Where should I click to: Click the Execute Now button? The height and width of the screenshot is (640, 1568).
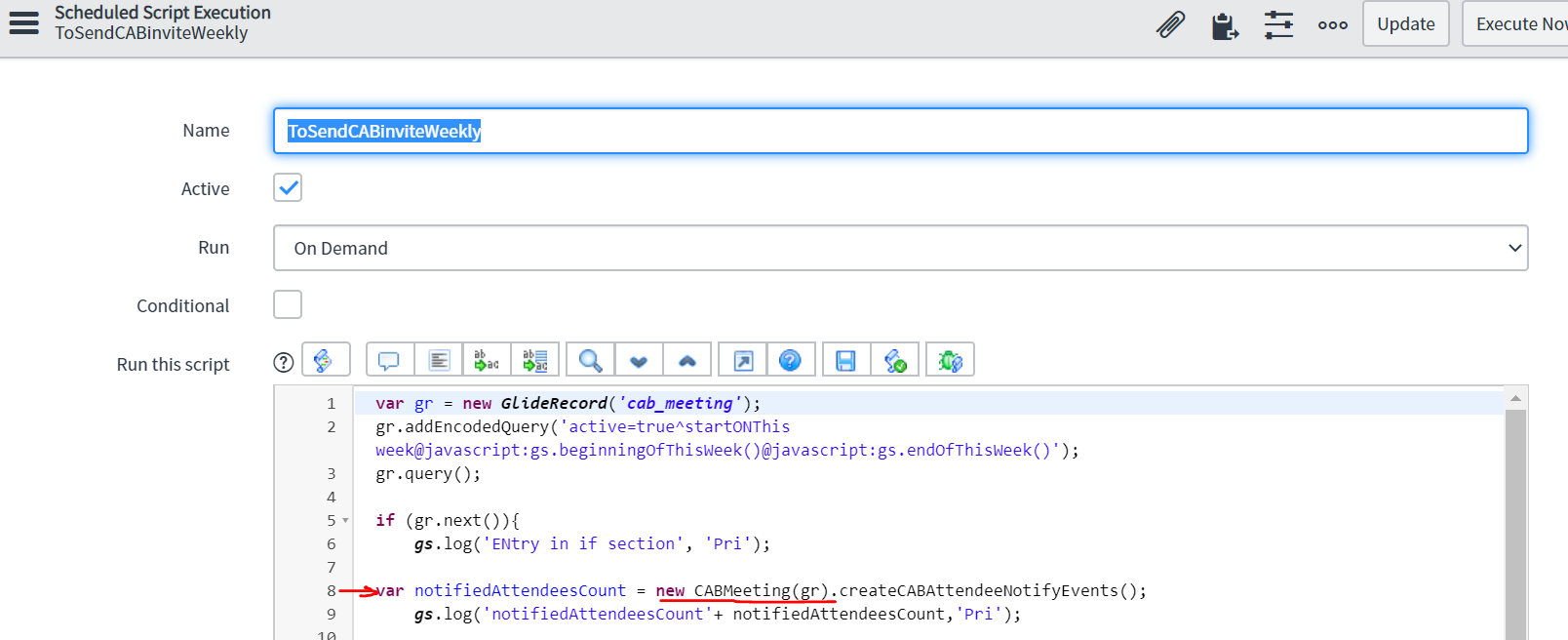pyautogui.click(x=1517, y=24)
